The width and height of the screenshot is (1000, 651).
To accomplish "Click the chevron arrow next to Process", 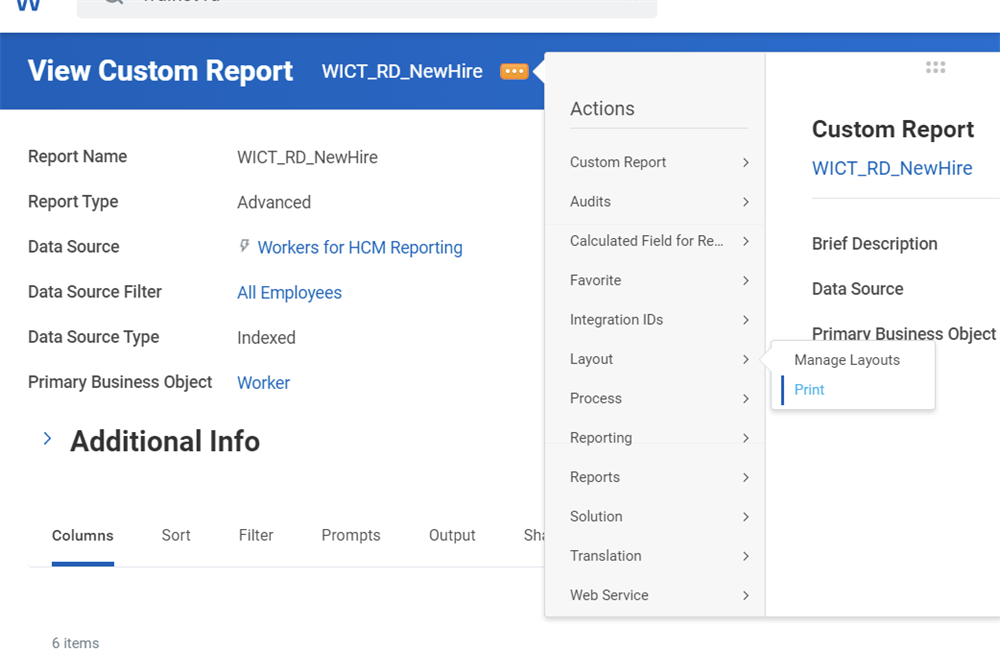I will point(746,399).
